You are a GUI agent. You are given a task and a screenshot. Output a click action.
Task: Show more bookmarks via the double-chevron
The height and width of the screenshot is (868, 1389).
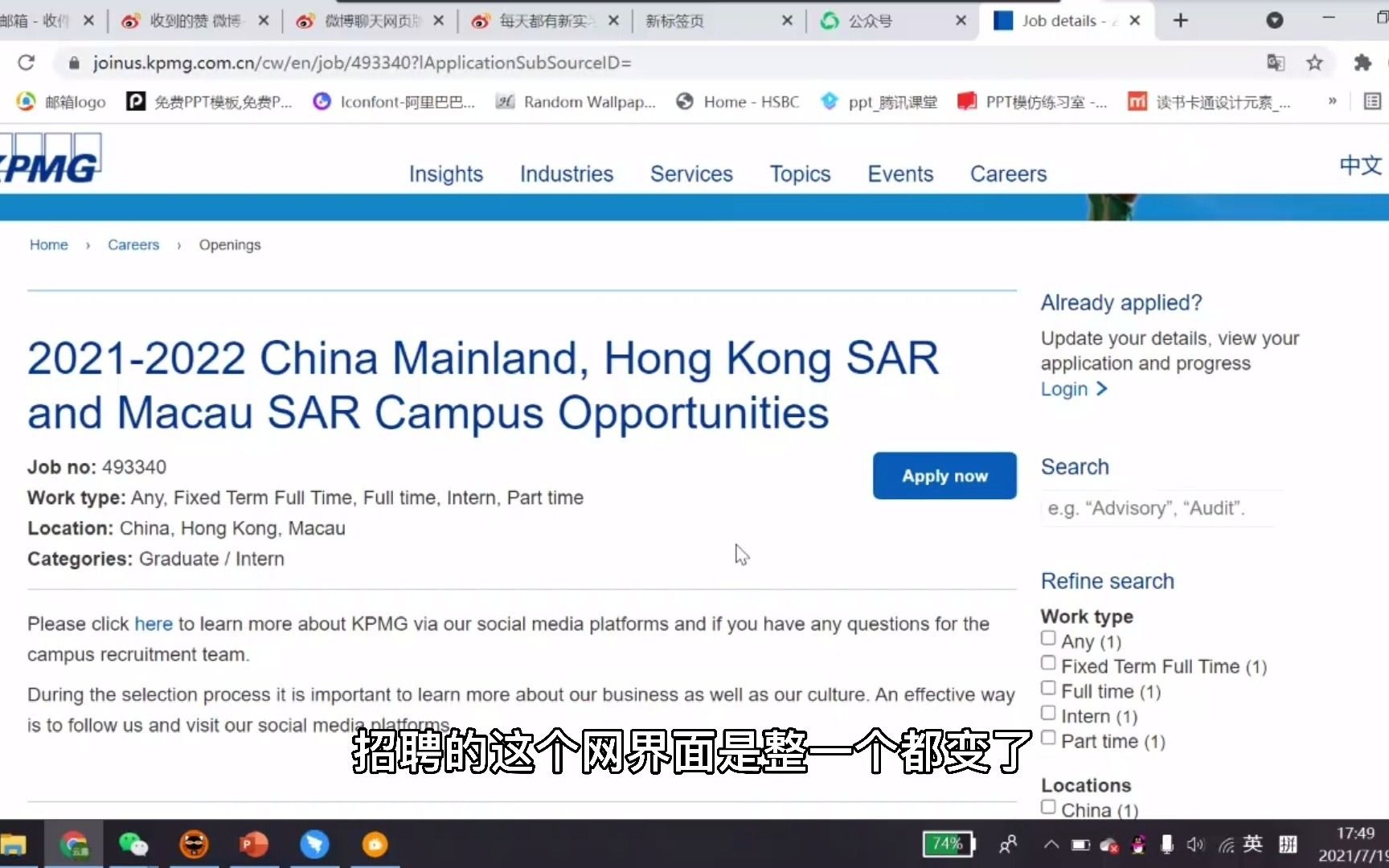[x=1332, y=101]
